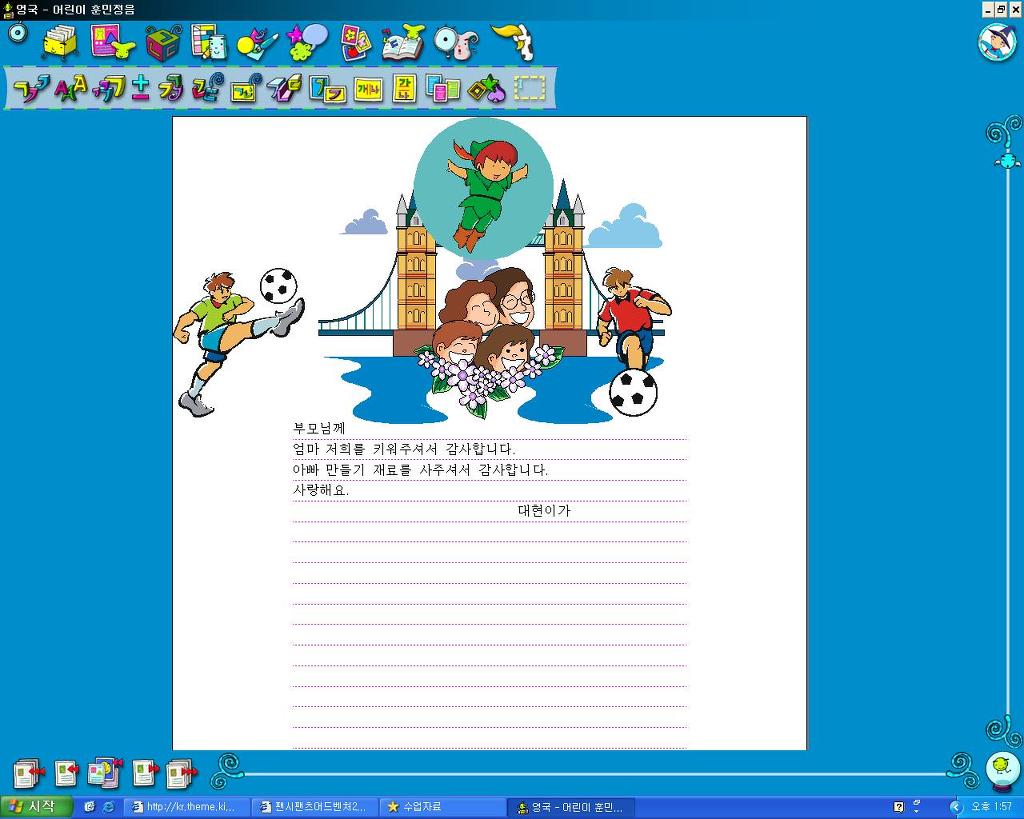Go to the next page
The image size is (1024, 819).
click(145, 774)
